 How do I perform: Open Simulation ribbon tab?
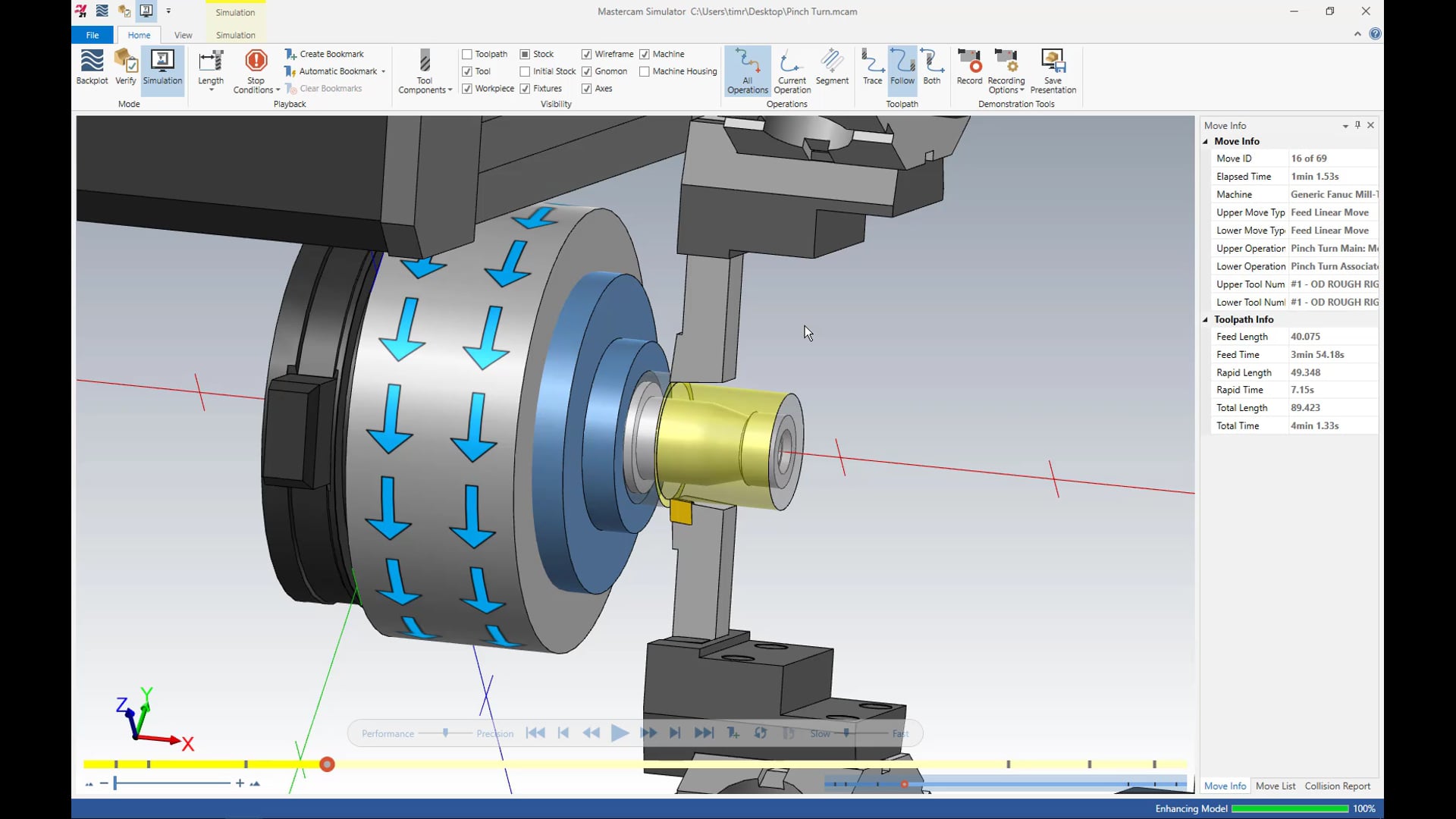click(x=235, y=35)
